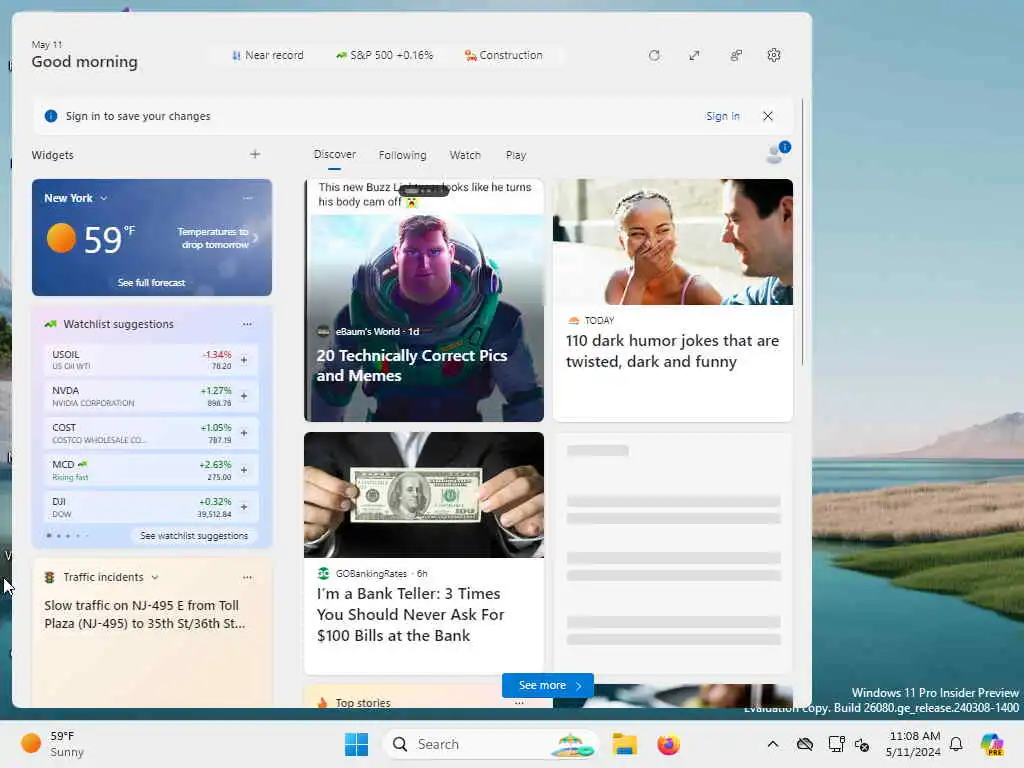Open Watchlist suggestions more options
1024x768 pixels.
[x=247, y=324]
